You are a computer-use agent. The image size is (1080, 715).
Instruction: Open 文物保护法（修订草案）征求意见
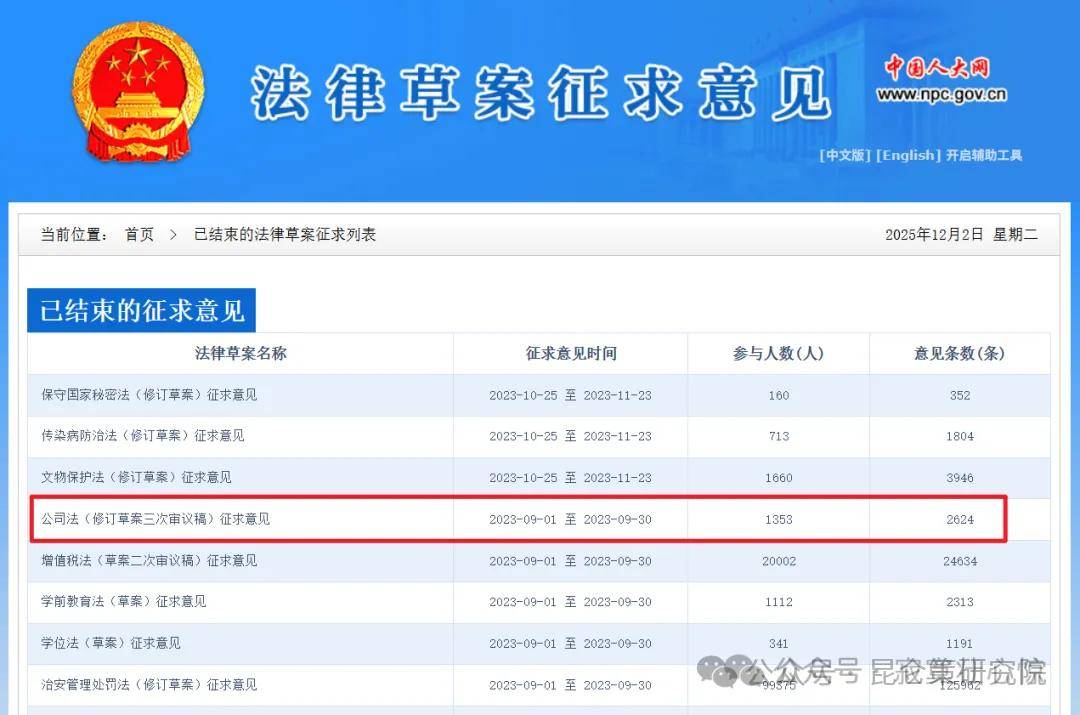pos(136,478)
